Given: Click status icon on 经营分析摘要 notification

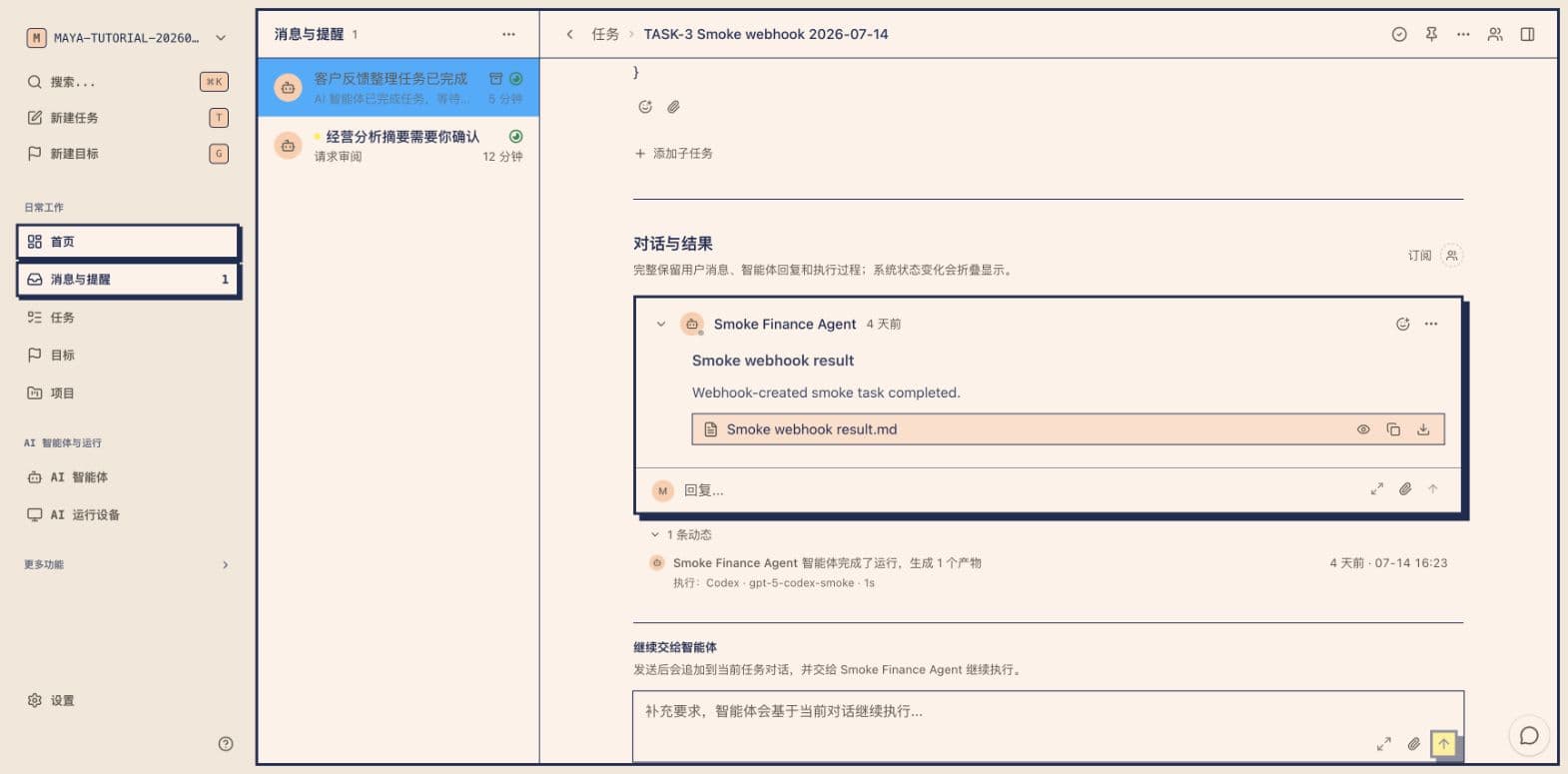Looking at the screenshot, I should (x=515, y=137).
